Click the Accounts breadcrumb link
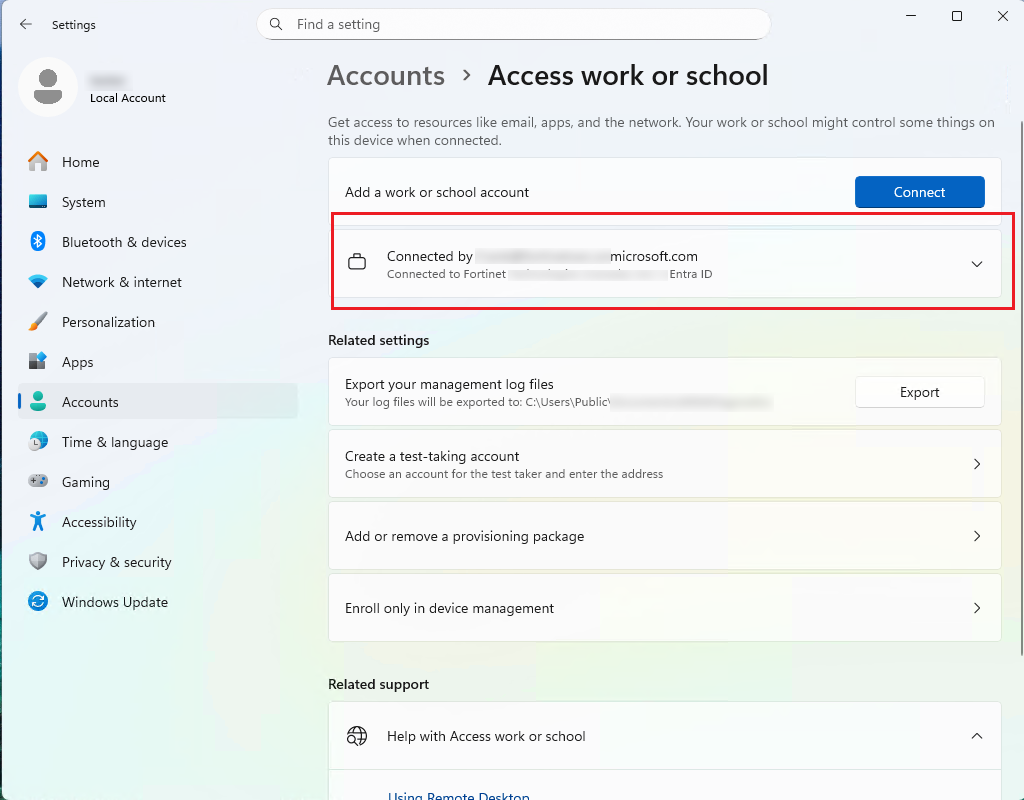The width and height of the screenshot is (1024, 800). [x=386, y=76]
